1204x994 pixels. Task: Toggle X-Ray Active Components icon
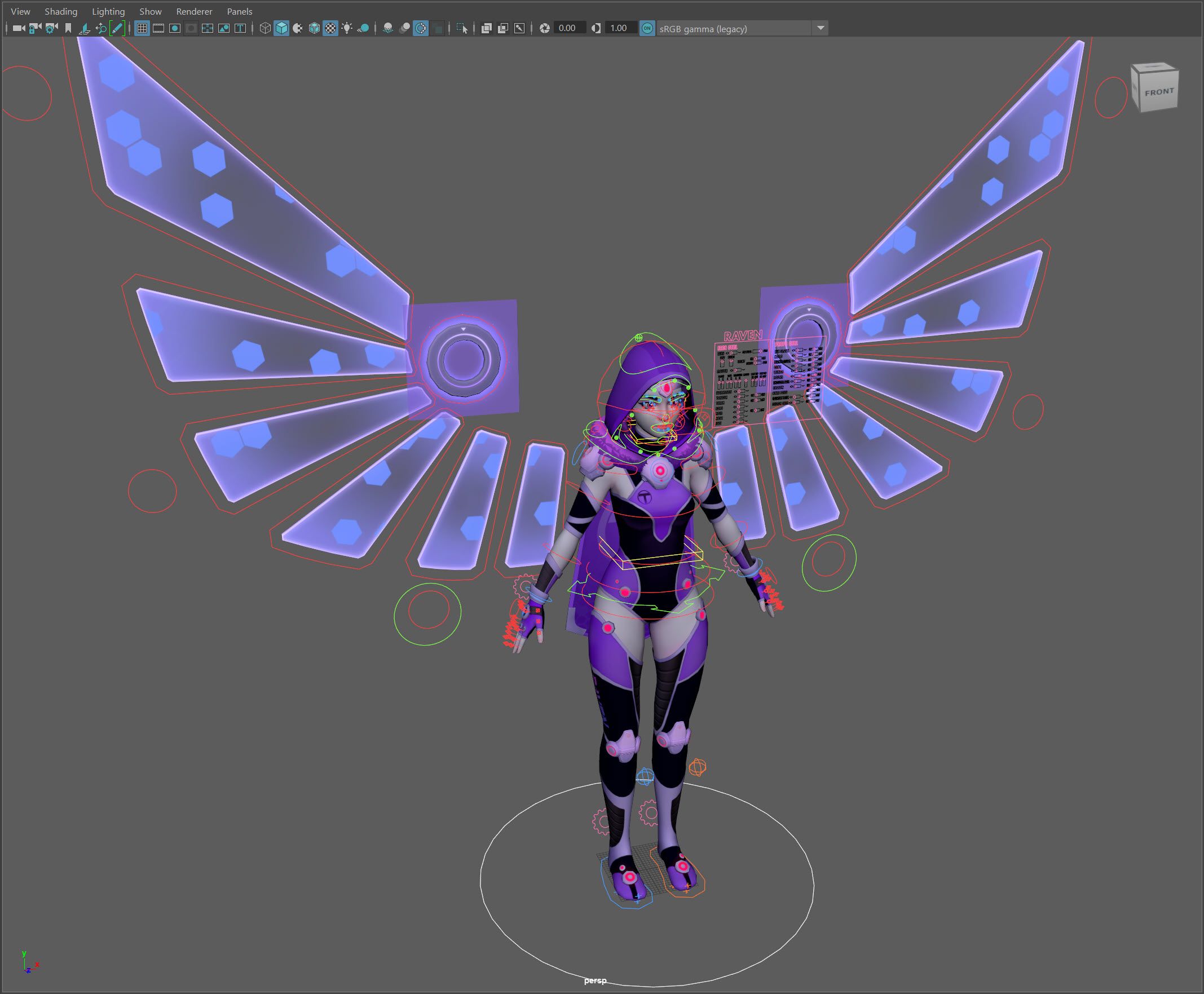coord(503,28)
